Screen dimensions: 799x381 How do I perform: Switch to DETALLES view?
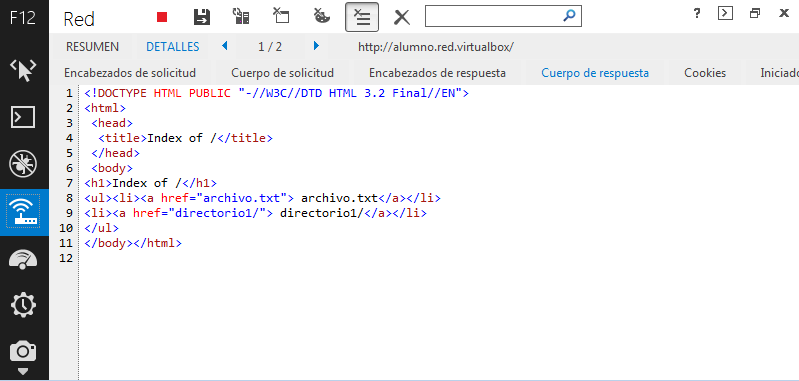(173, 47)
